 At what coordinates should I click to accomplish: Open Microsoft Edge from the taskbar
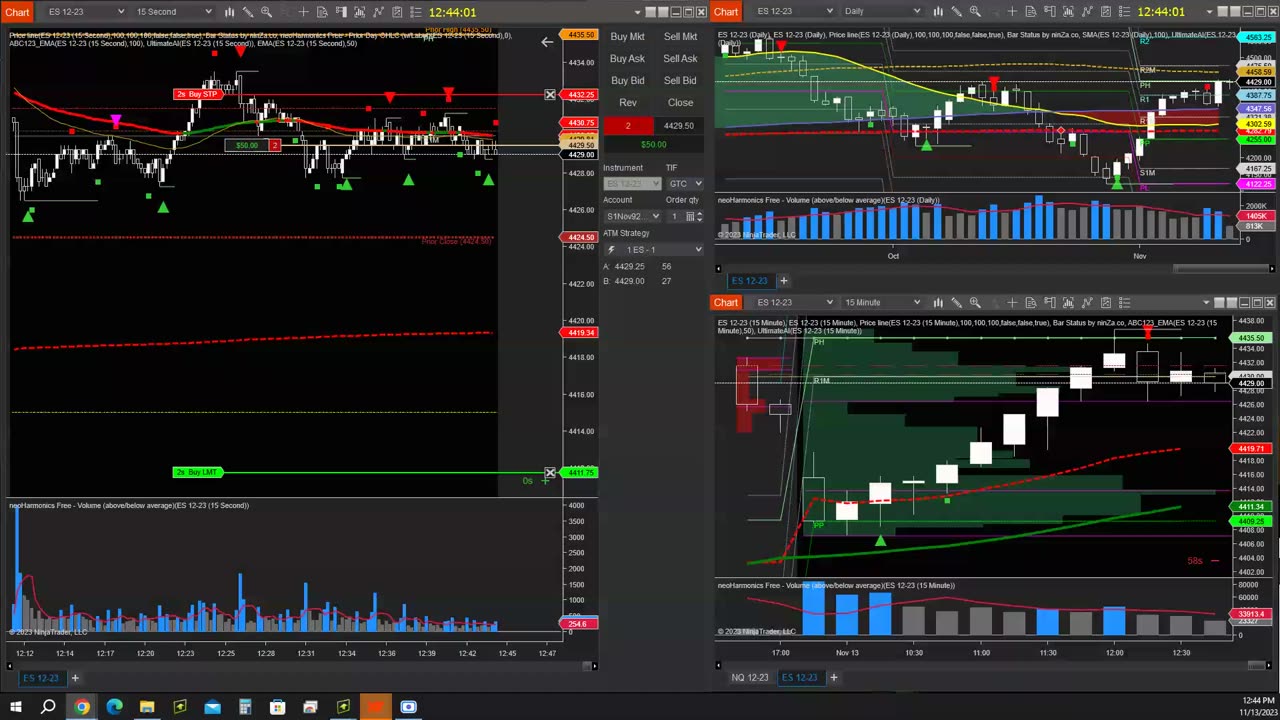point(114,708)
